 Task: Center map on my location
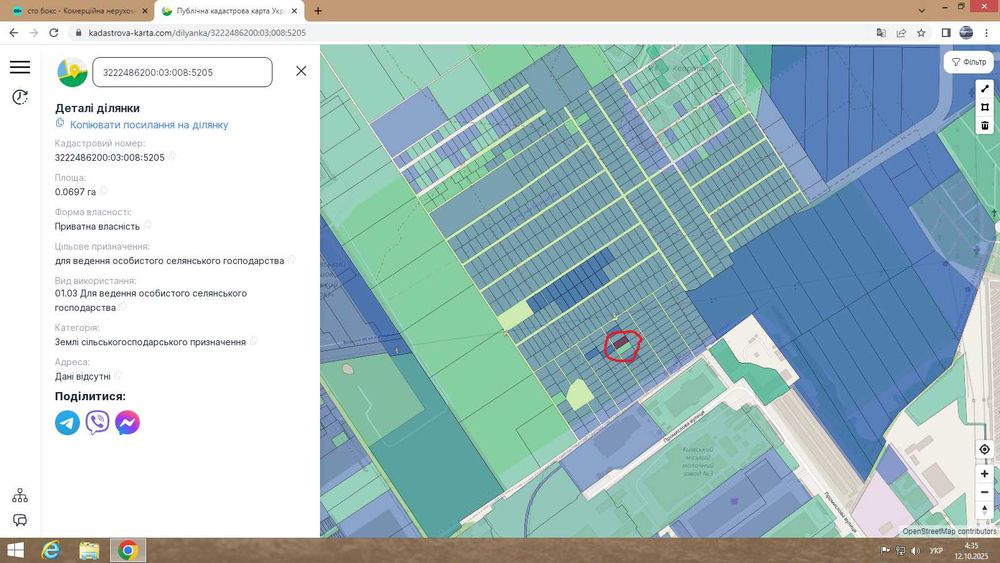[x=985, y=450]
